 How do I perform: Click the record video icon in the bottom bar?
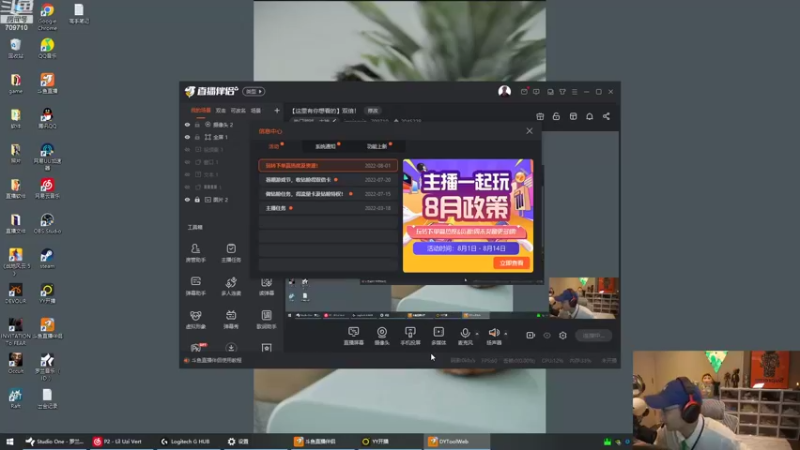(531, 335)
